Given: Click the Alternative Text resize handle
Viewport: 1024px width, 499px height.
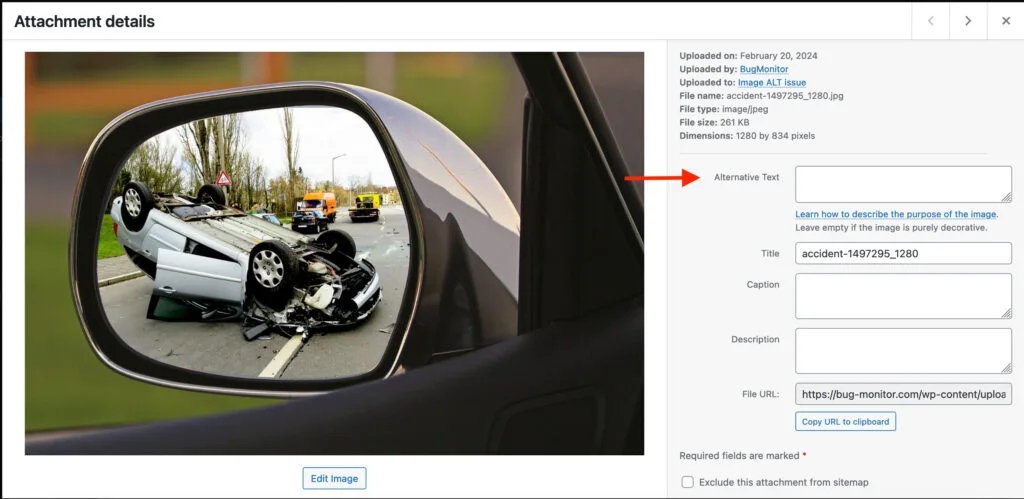Looking at the screenshot, I should 1006,197.
